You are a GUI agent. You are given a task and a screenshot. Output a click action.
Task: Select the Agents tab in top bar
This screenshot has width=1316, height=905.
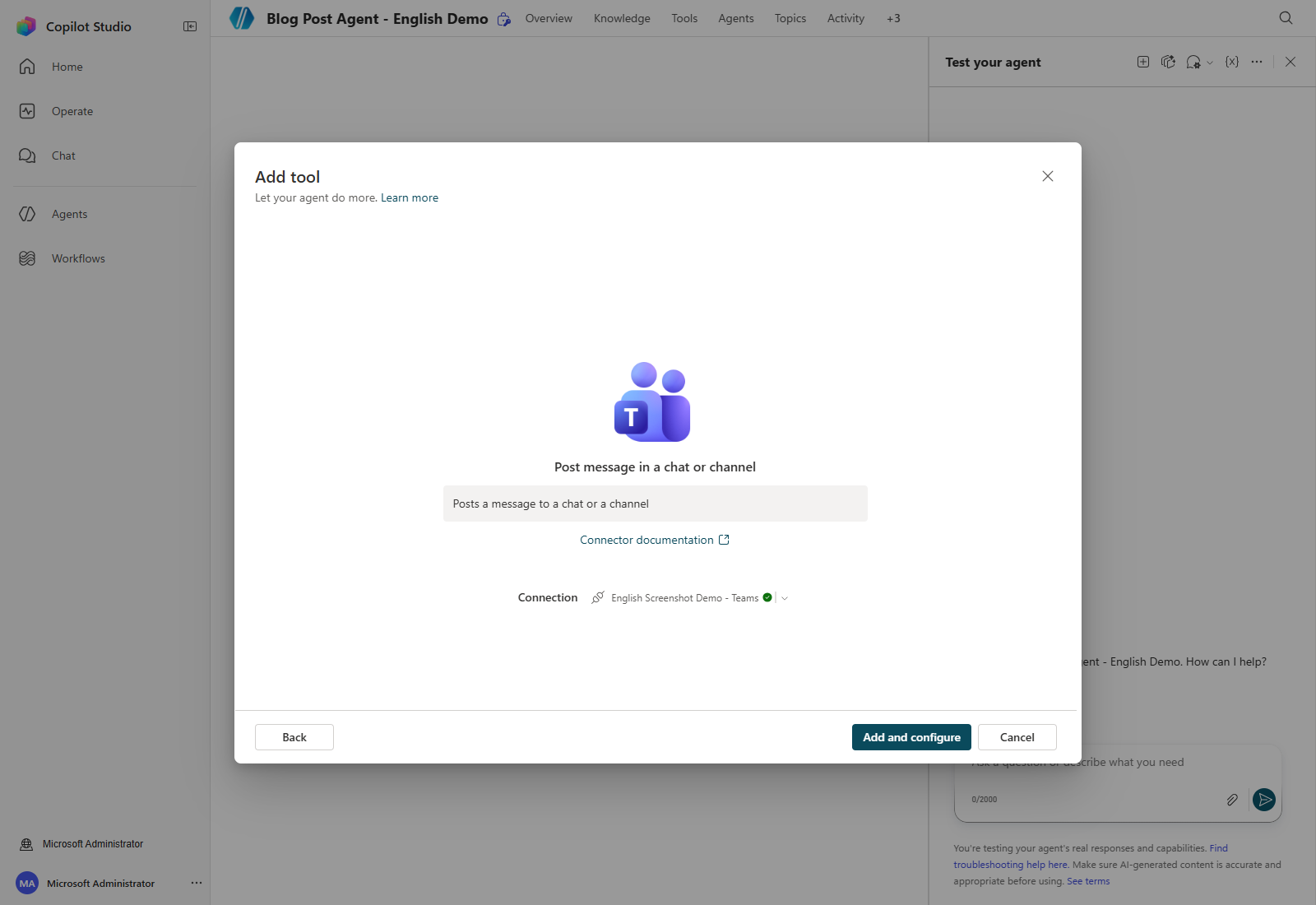(736, 18)
